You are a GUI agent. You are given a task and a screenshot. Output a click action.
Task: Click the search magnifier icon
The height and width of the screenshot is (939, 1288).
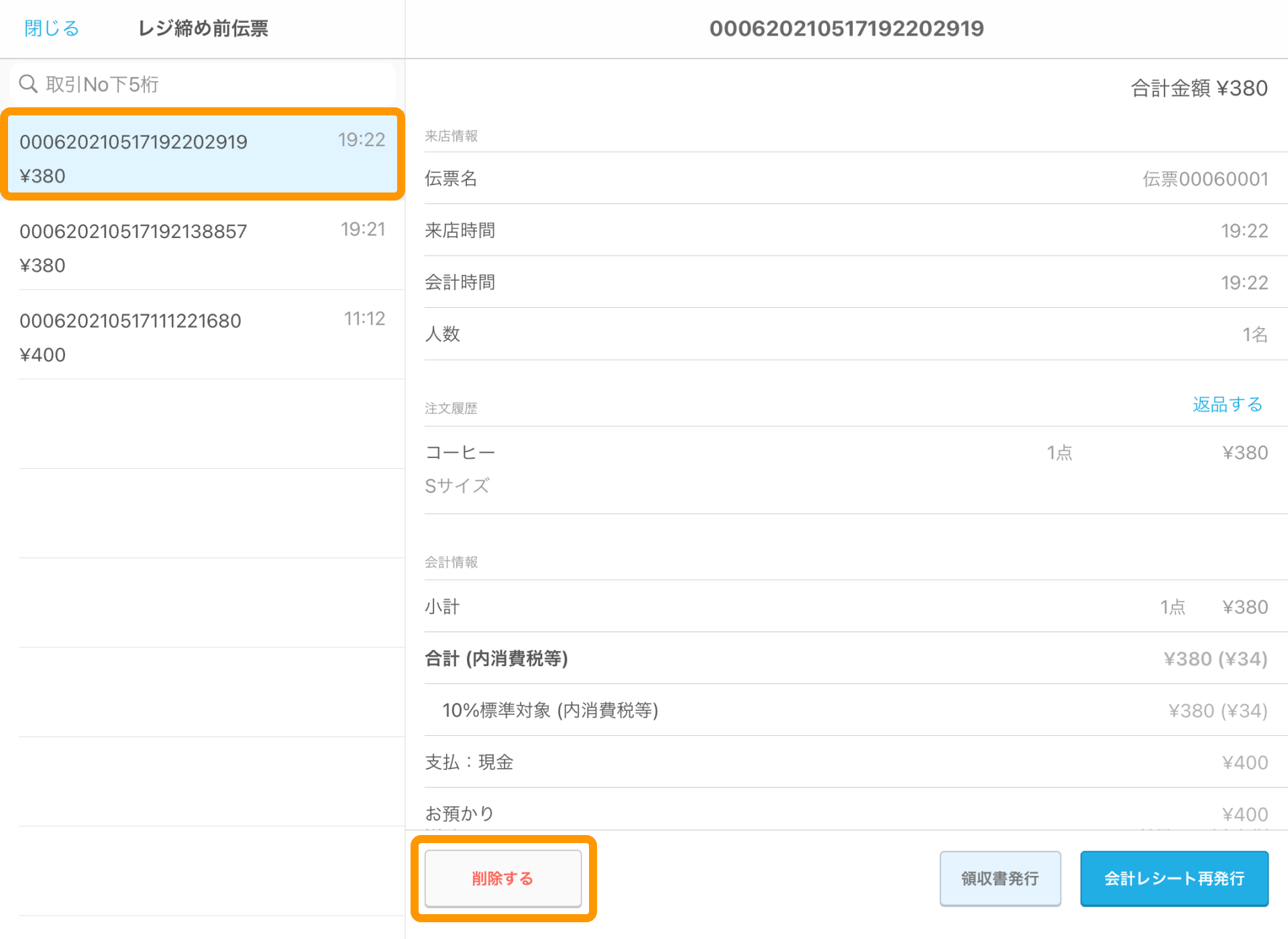[x=28, y=84]
